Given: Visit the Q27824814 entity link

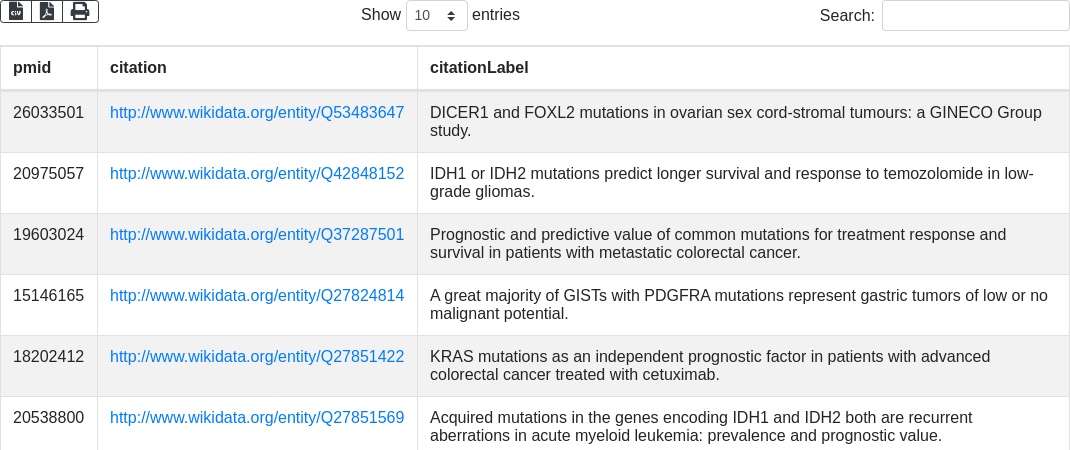Looking at the screenshot, I should 257,296.
